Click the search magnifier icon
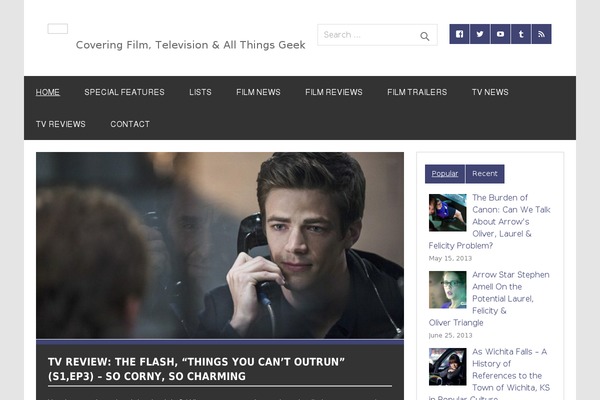This screenshot has height=400, width=600. (x=424, y=36)
